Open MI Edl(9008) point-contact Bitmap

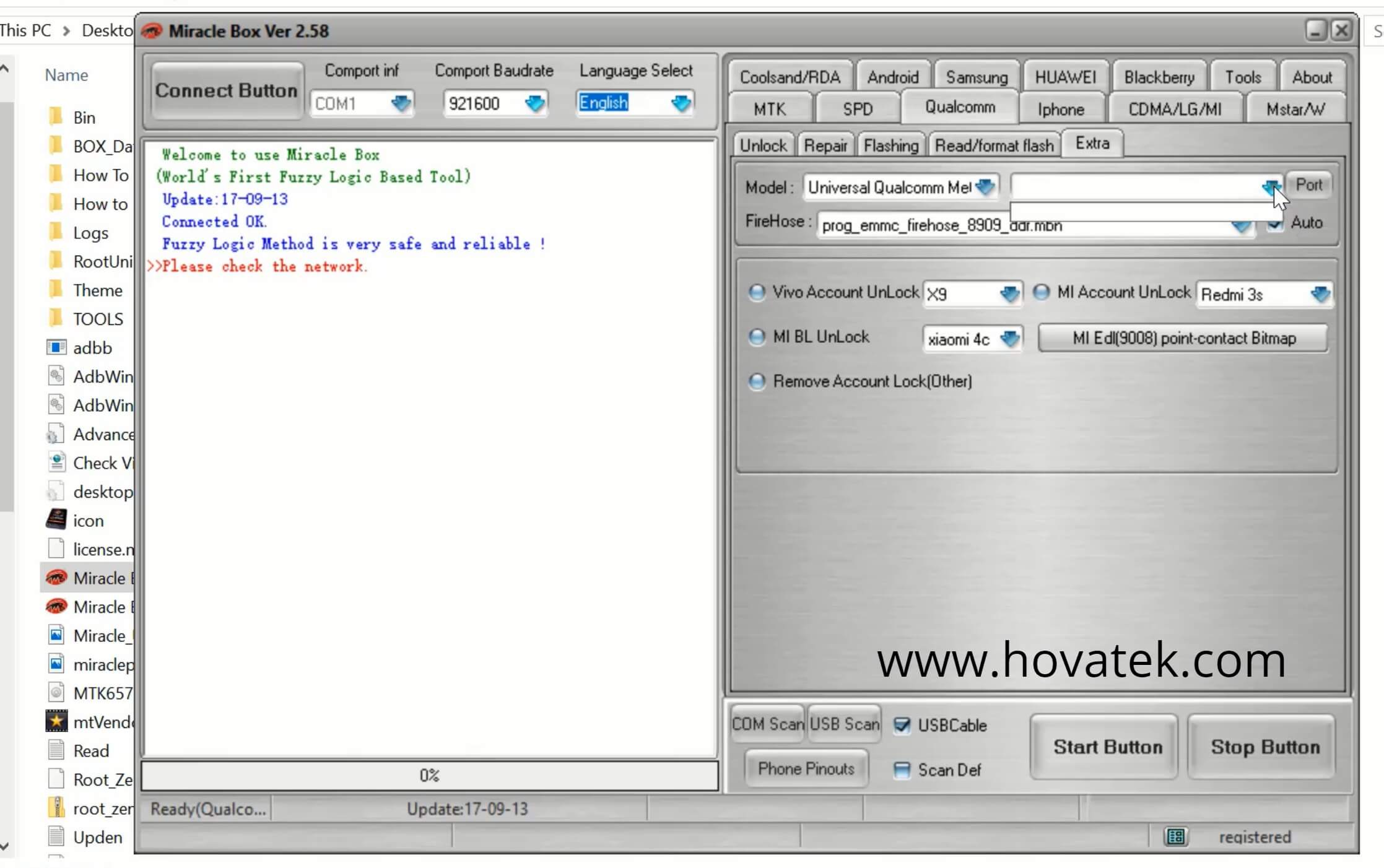(x=1183, y=338)
